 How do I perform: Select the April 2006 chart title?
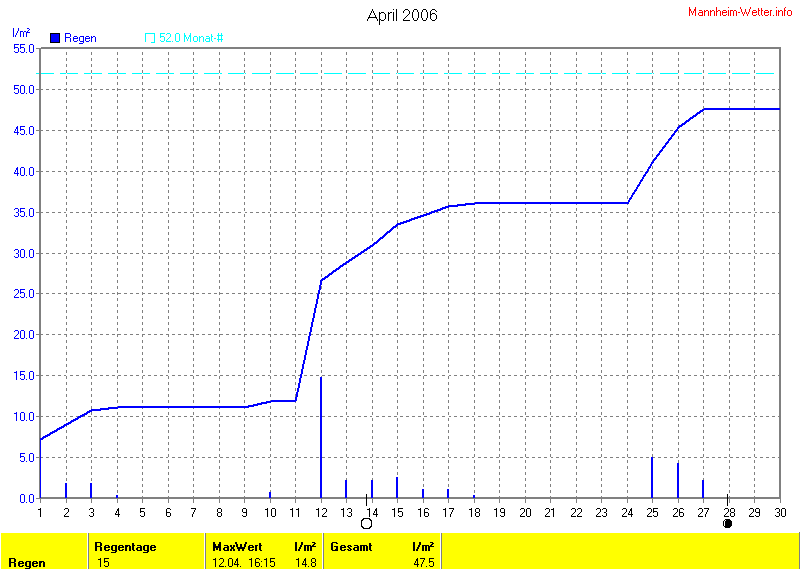402,15
